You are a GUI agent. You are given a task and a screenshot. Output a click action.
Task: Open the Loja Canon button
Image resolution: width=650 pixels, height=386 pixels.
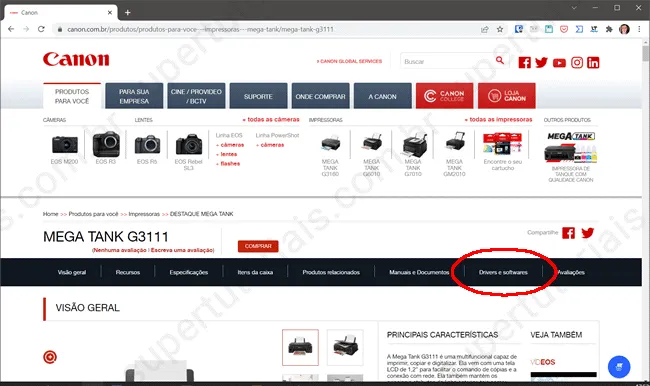coord(507,96)
